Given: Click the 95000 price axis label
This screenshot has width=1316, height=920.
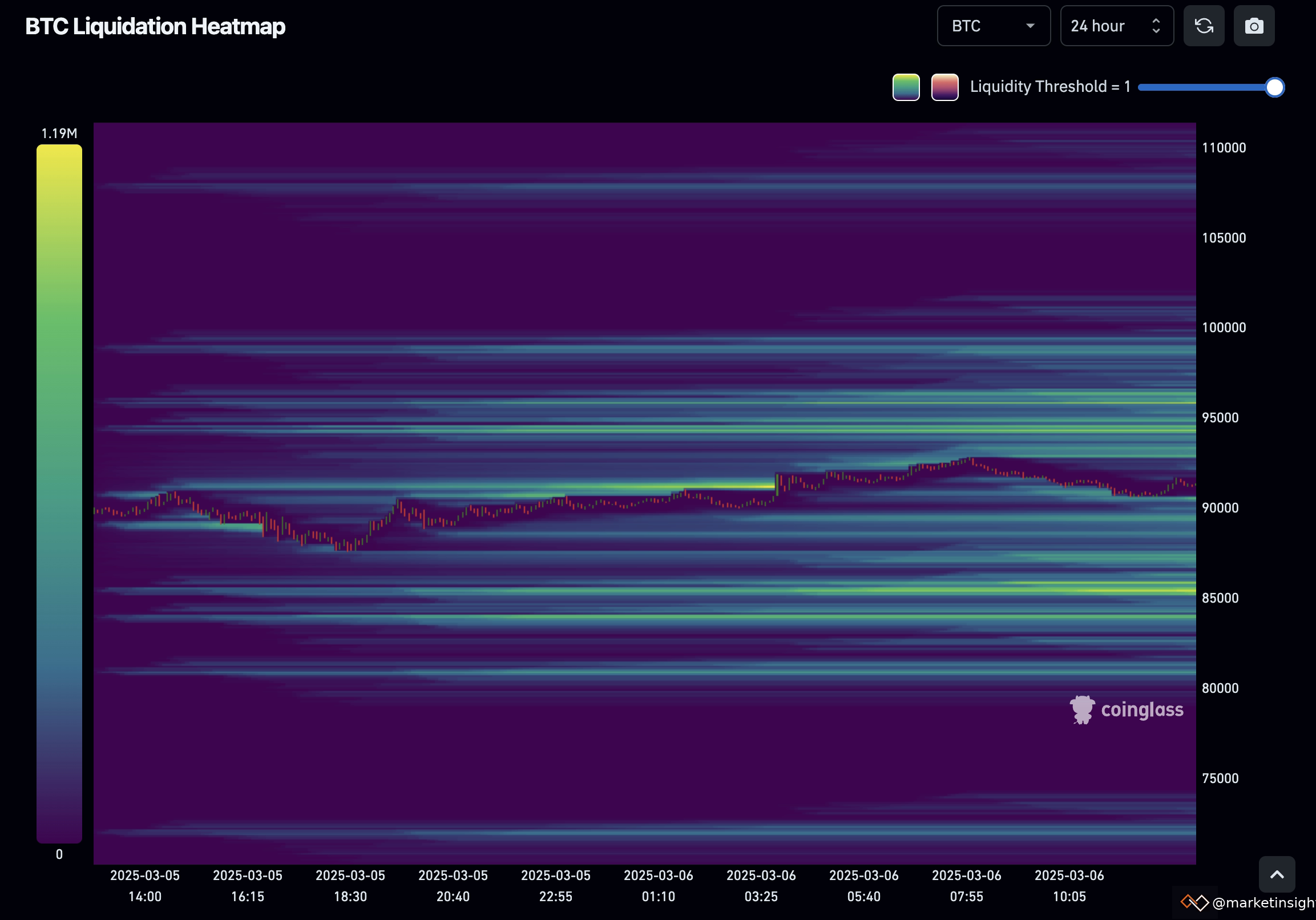Looking at the screenshot, I should (1220, 418).
